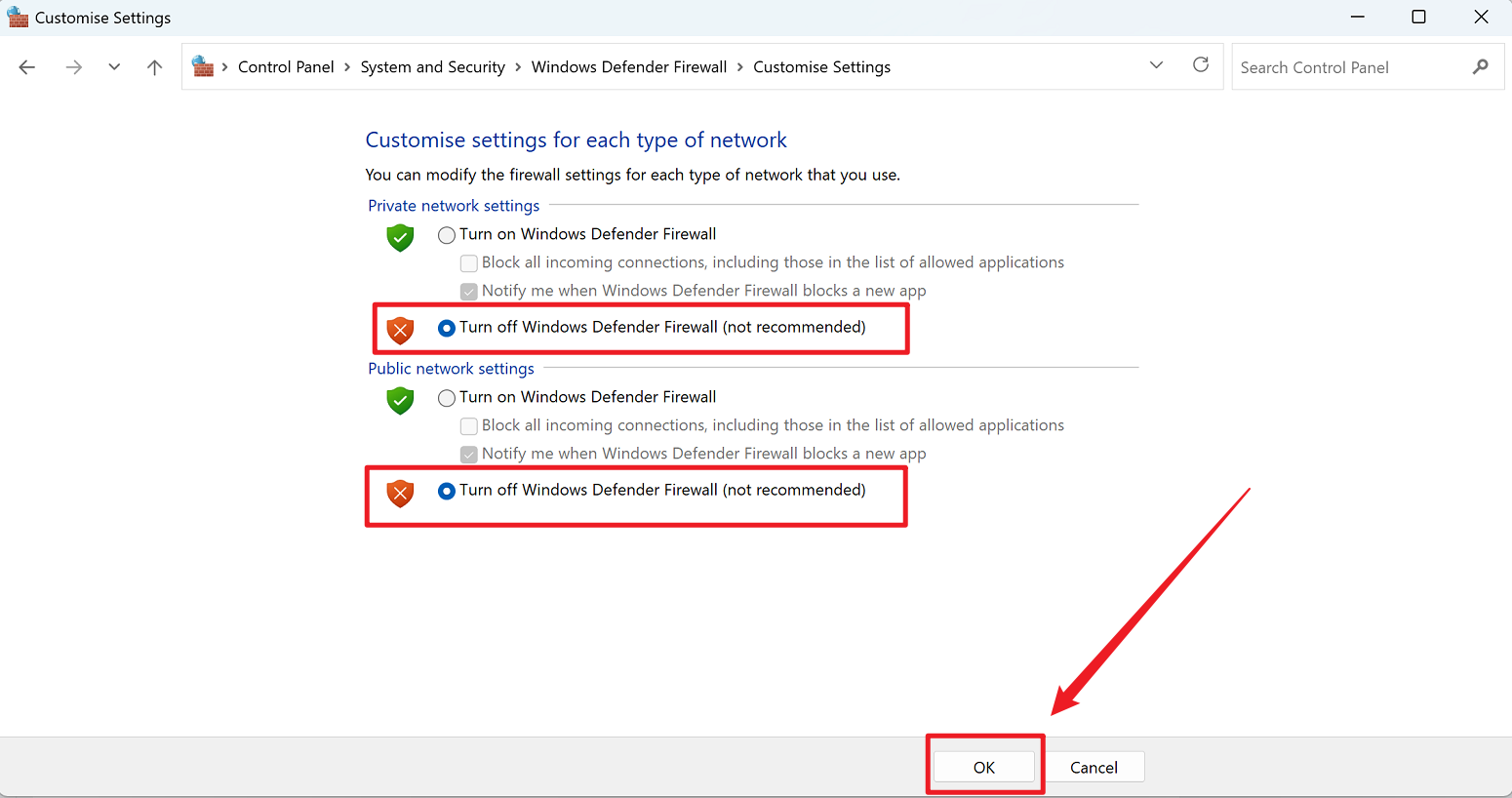The image size is (1512, 798).
Task: Turn on Windows Defender Firewall for public network
Action: (447, 398)
